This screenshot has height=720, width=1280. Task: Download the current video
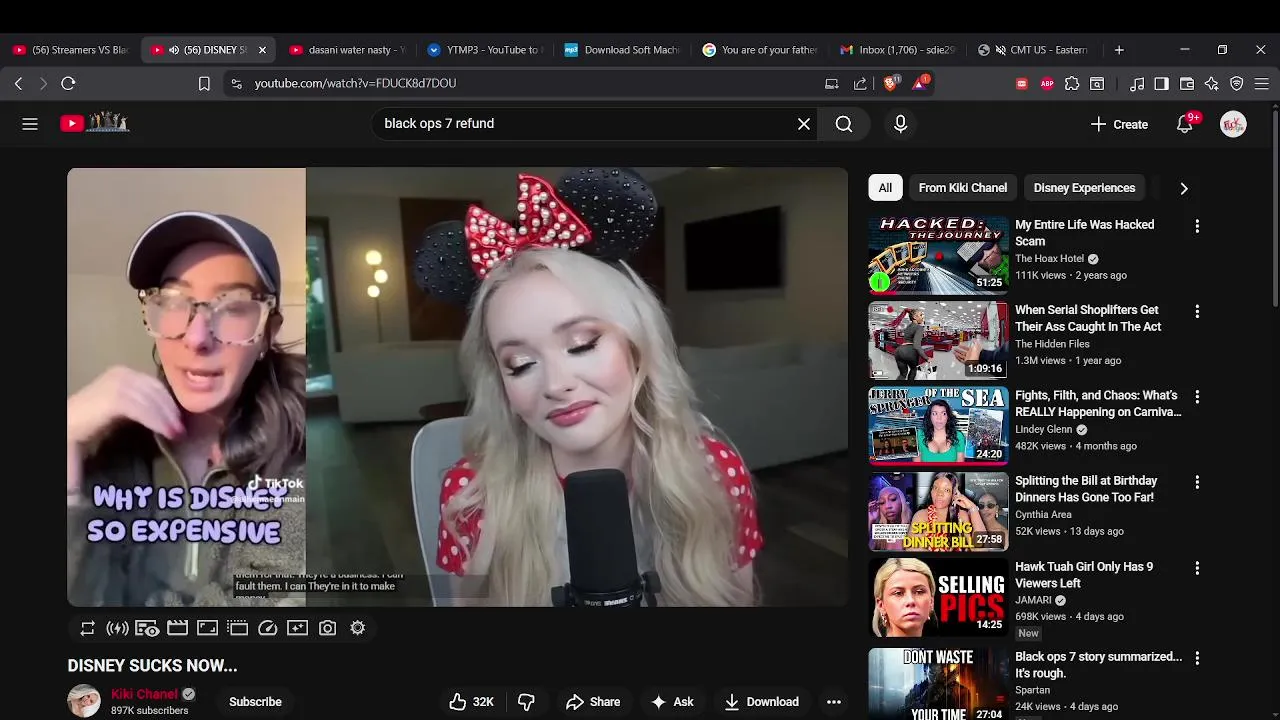pyautogui.click(x=762, y=702)
